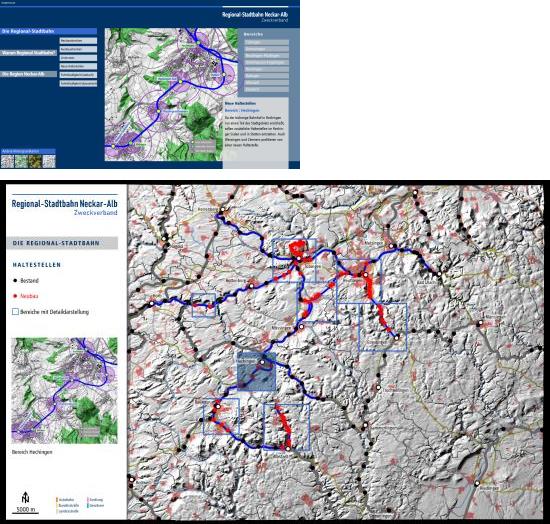The height and width of the screenshot is (524, 550).
Task: Click the 'Bereiche mit Detaildarstellung' legend square
Action: (15, 311)
